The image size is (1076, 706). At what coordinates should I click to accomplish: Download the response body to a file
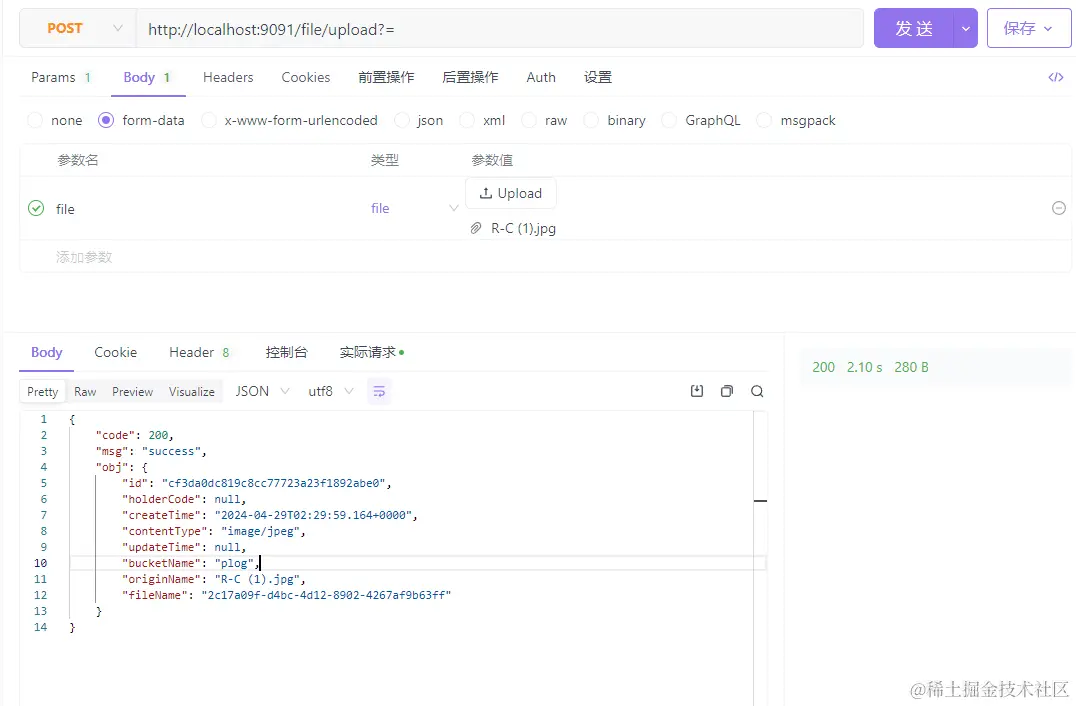coord(697,391)
